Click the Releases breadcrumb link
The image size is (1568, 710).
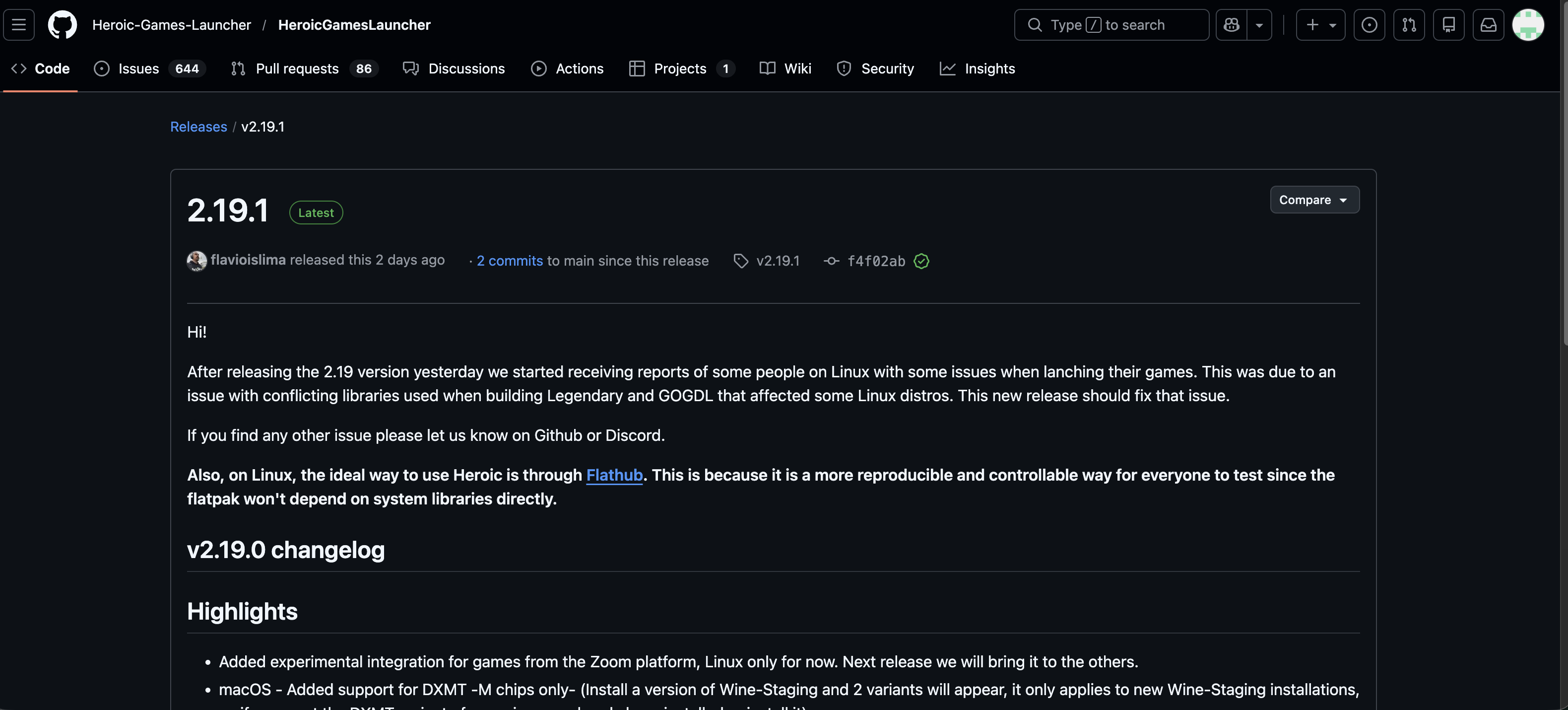[x=198, y=127]
